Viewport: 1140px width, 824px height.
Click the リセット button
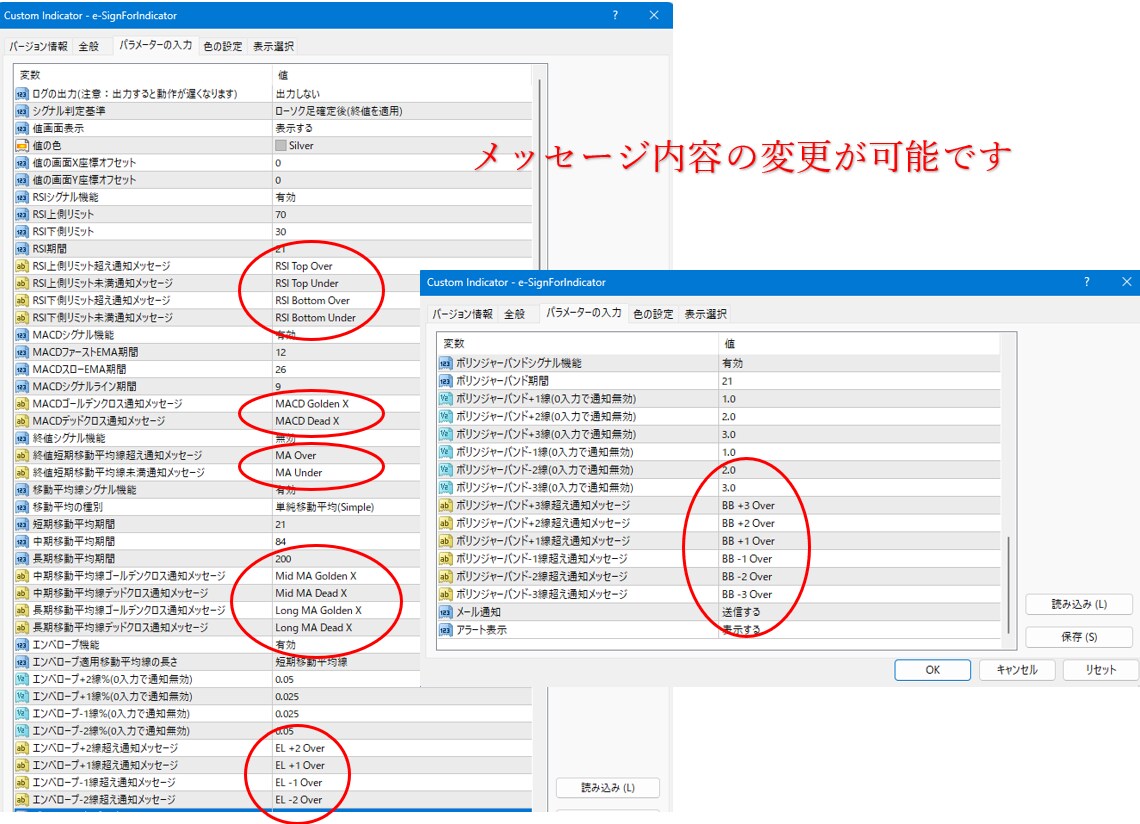point(1101,670)
